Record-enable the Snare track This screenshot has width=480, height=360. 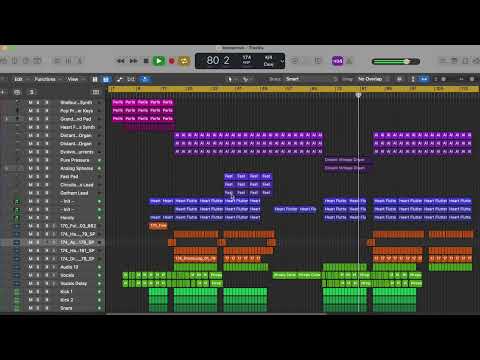(x=47, y=308)
